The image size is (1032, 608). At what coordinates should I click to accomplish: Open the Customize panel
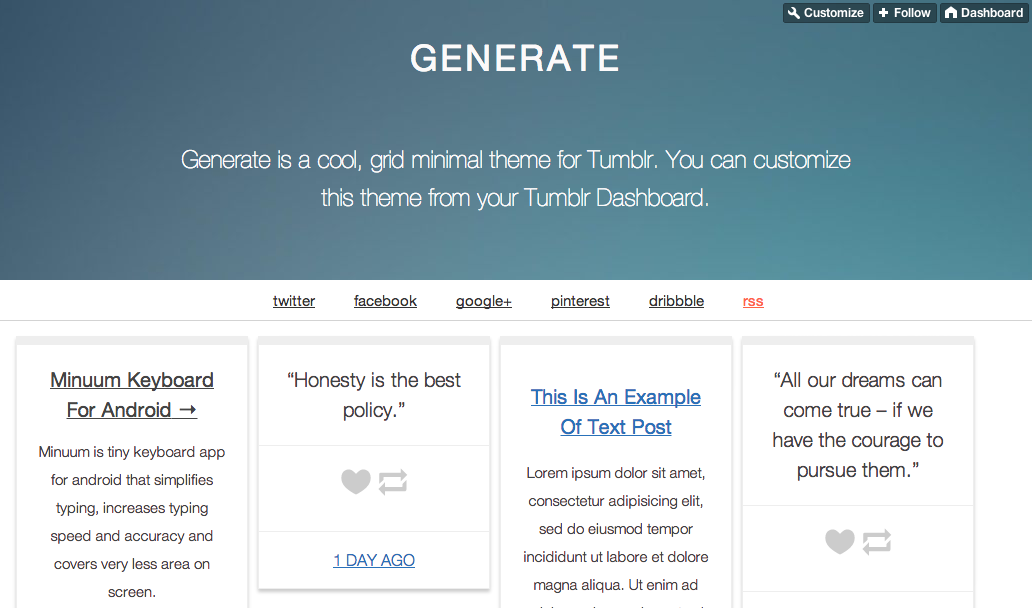[x=825, y=12]
